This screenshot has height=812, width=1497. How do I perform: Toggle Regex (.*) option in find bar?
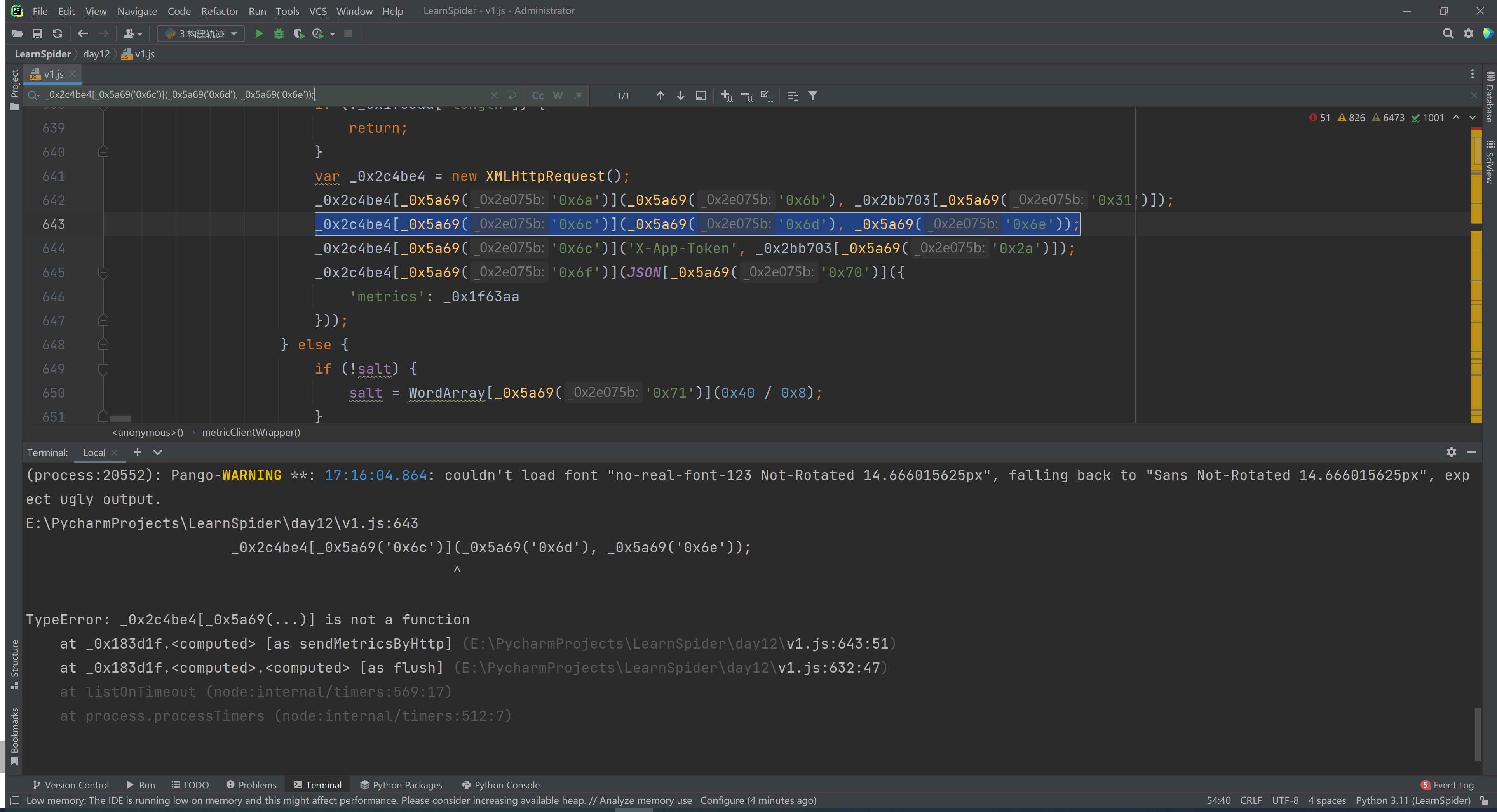pos(578,95)
